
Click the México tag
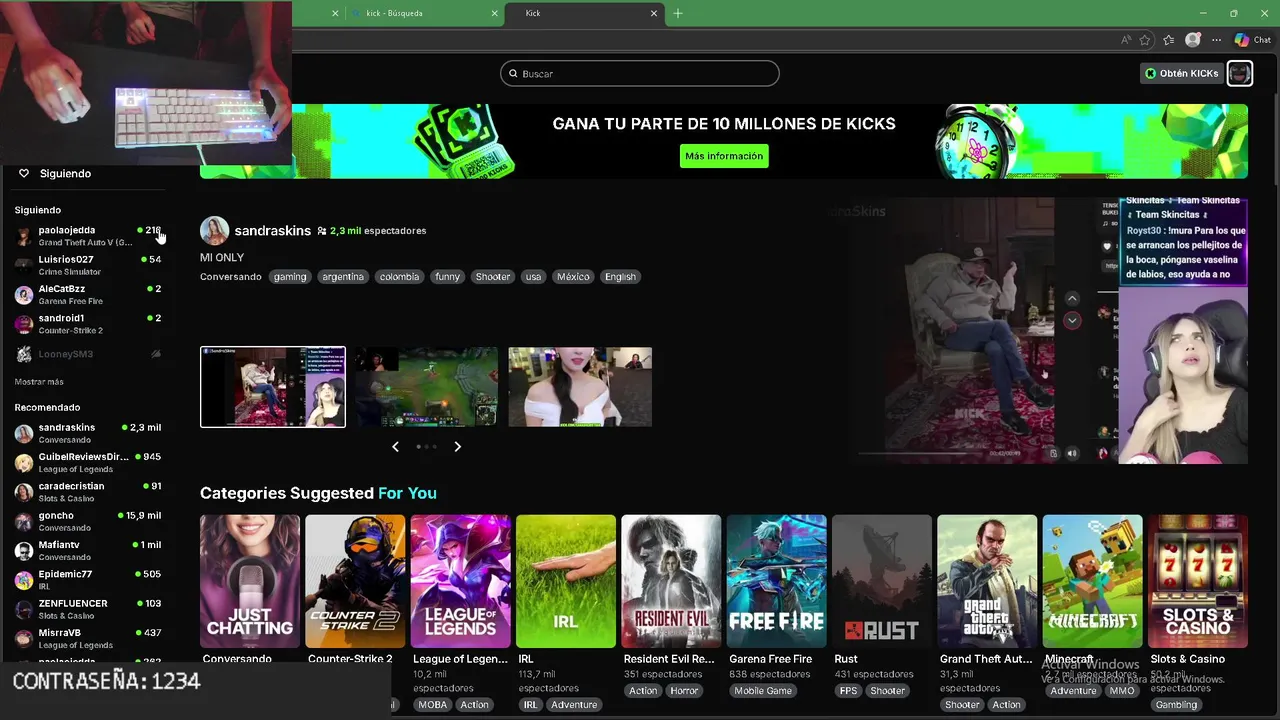(573, 277)
